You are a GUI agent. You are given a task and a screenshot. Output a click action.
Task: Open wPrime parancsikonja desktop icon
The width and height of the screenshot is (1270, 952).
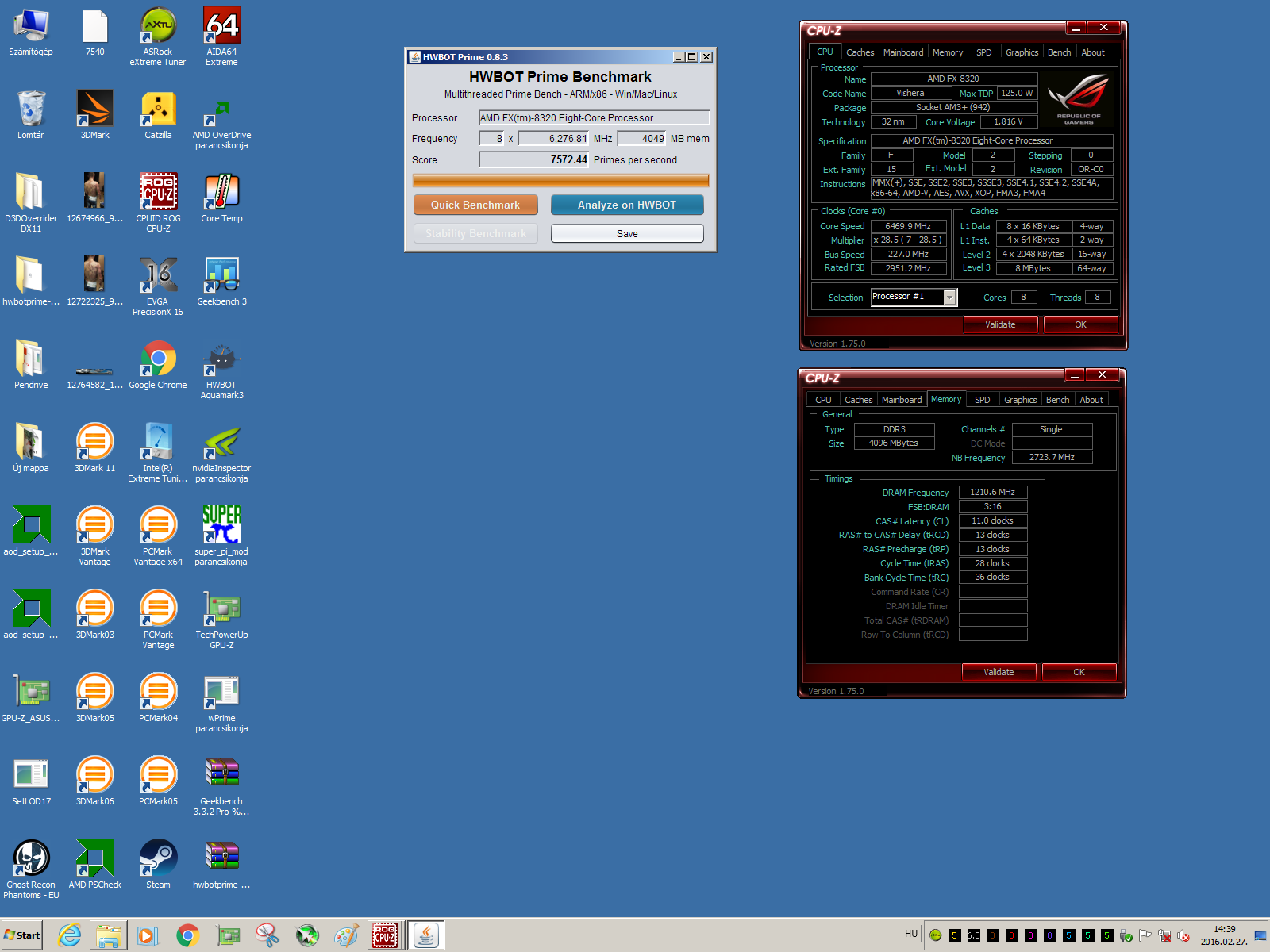[221, 703]
